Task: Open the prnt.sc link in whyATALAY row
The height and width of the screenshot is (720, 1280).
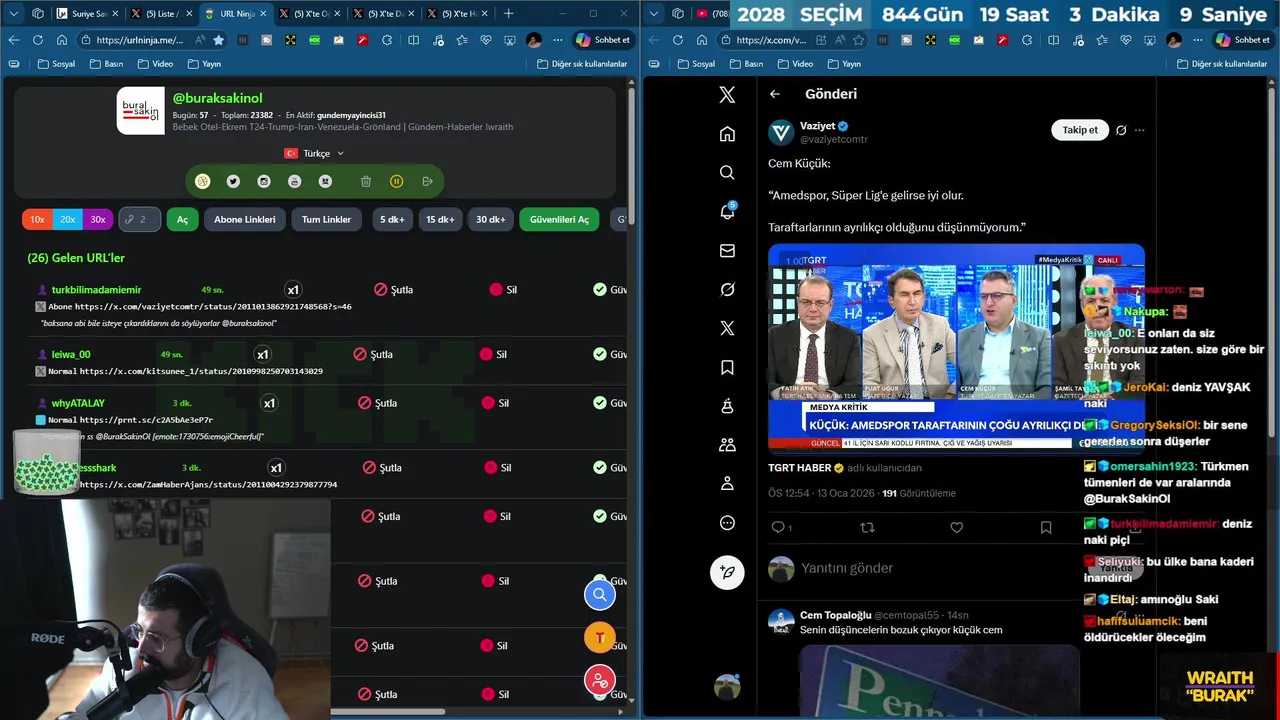Action: [x=146, y=420]
